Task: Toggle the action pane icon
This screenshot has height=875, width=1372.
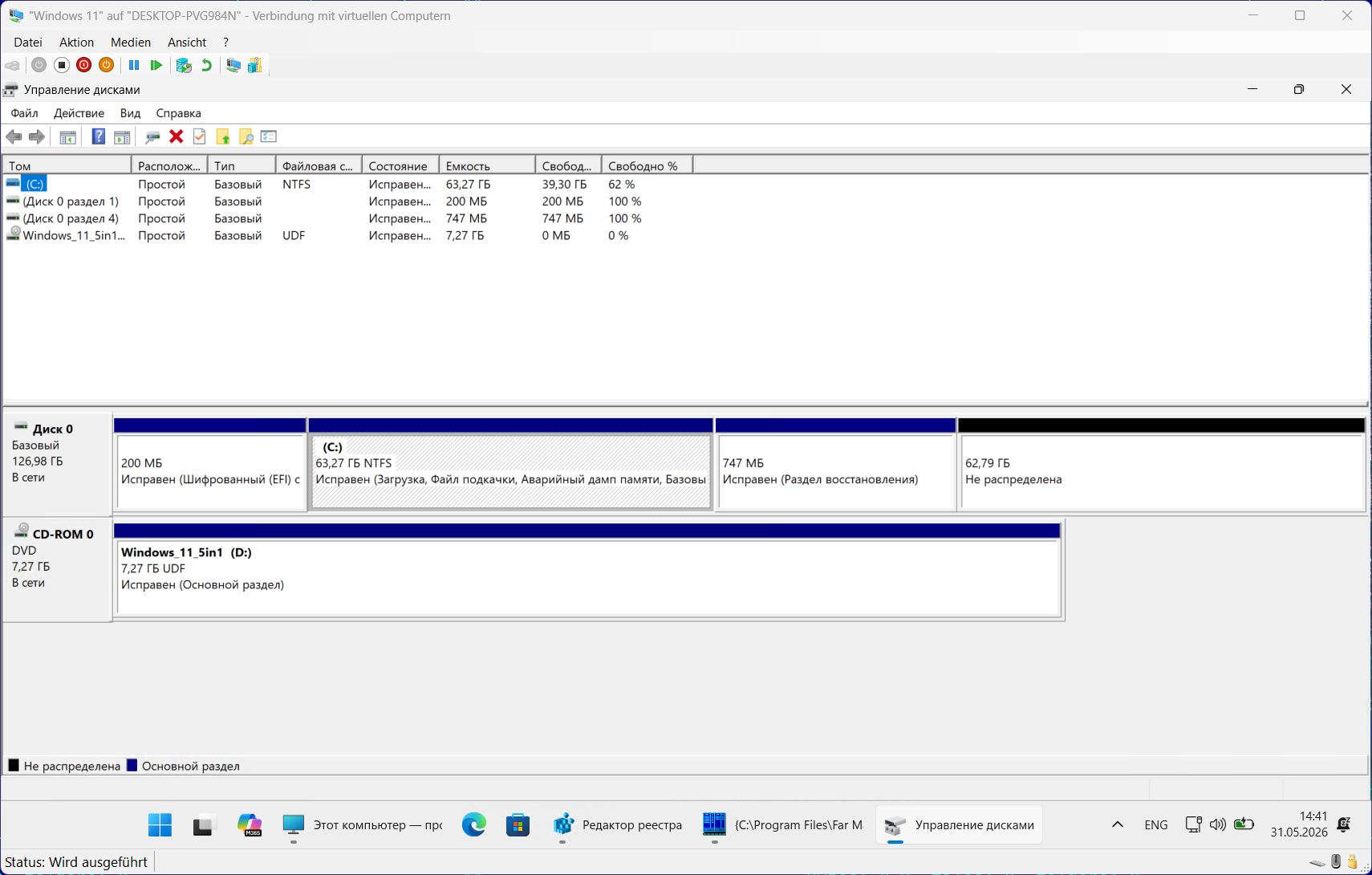Action: pos(122,137)
